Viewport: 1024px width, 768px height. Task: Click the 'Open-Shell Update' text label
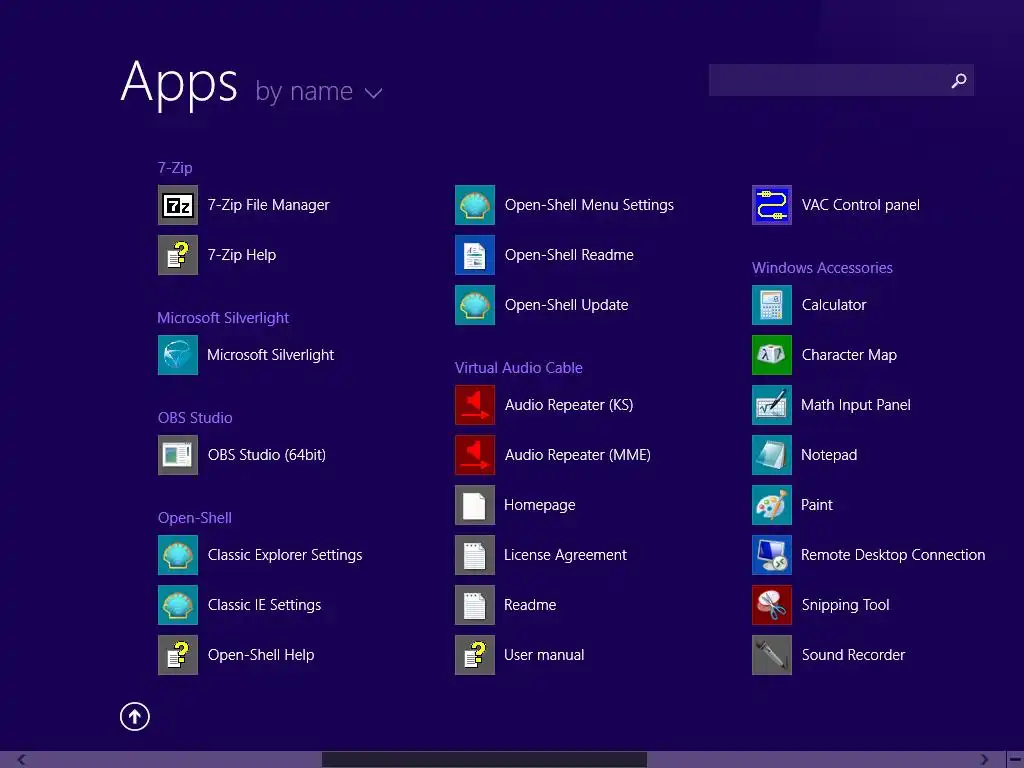566,305
